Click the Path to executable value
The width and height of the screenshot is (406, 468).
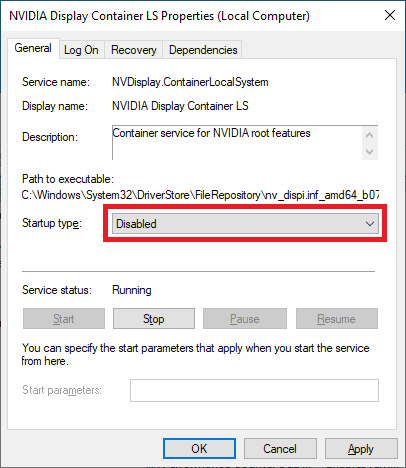coord(200,195)
